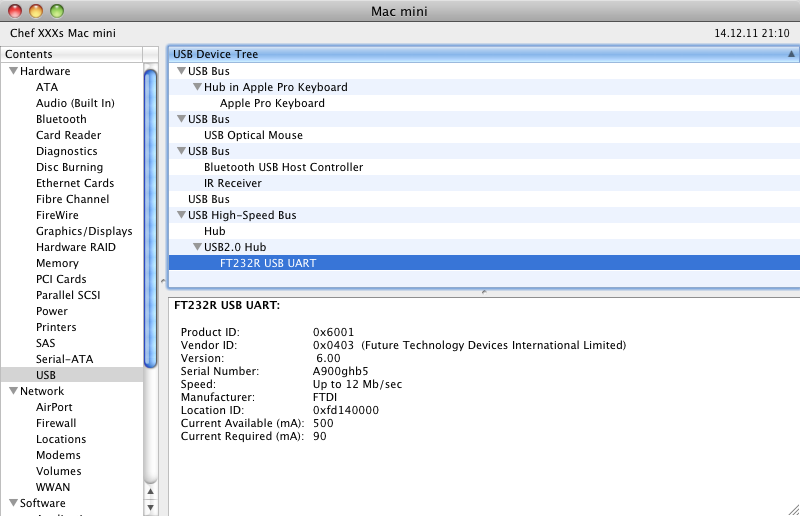Open AirPort network info
The width and height of the screenshot is (800, 516).
[54, 407]
